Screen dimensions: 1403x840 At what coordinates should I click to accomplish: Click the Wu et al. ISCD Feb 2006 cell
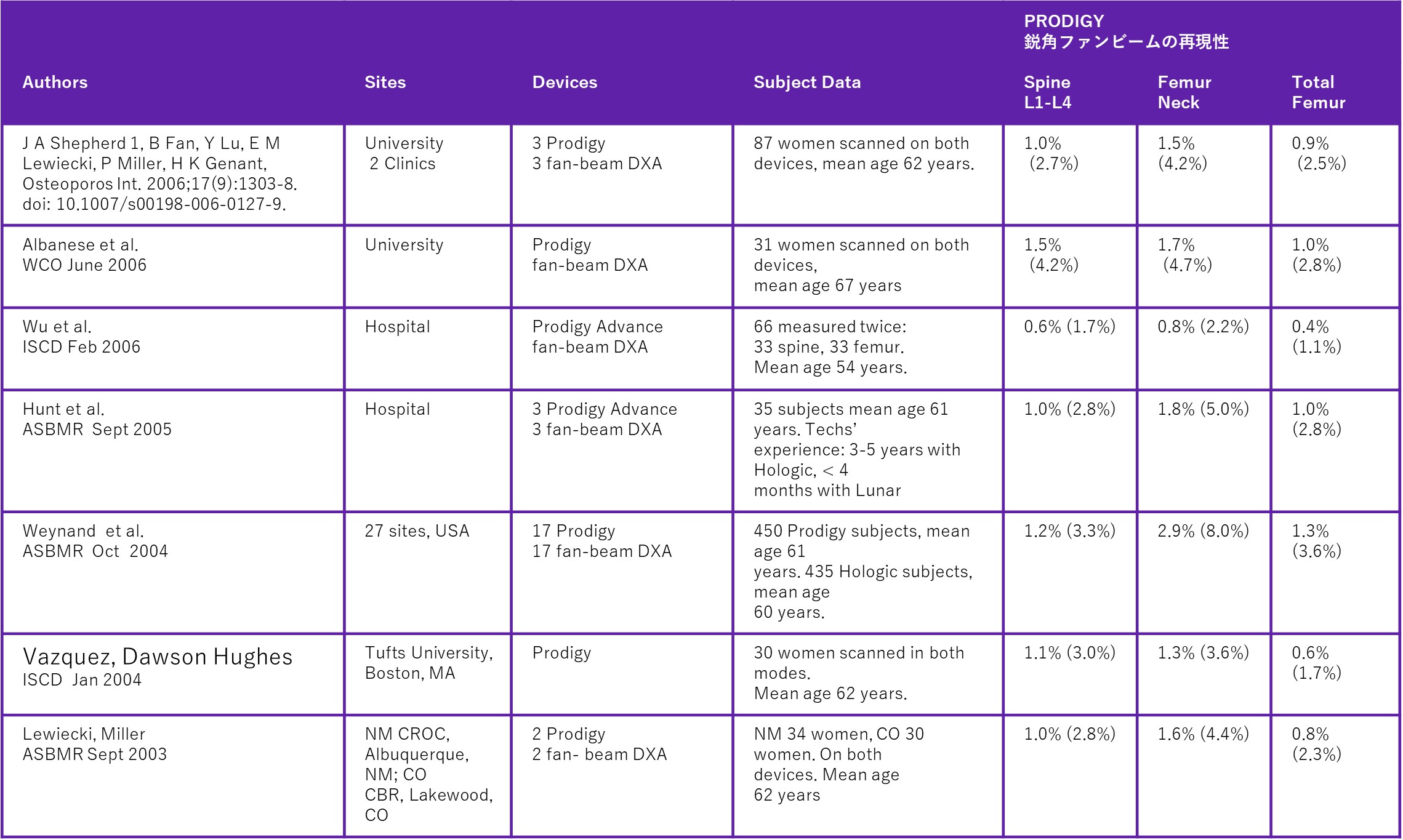click(81, 337)
